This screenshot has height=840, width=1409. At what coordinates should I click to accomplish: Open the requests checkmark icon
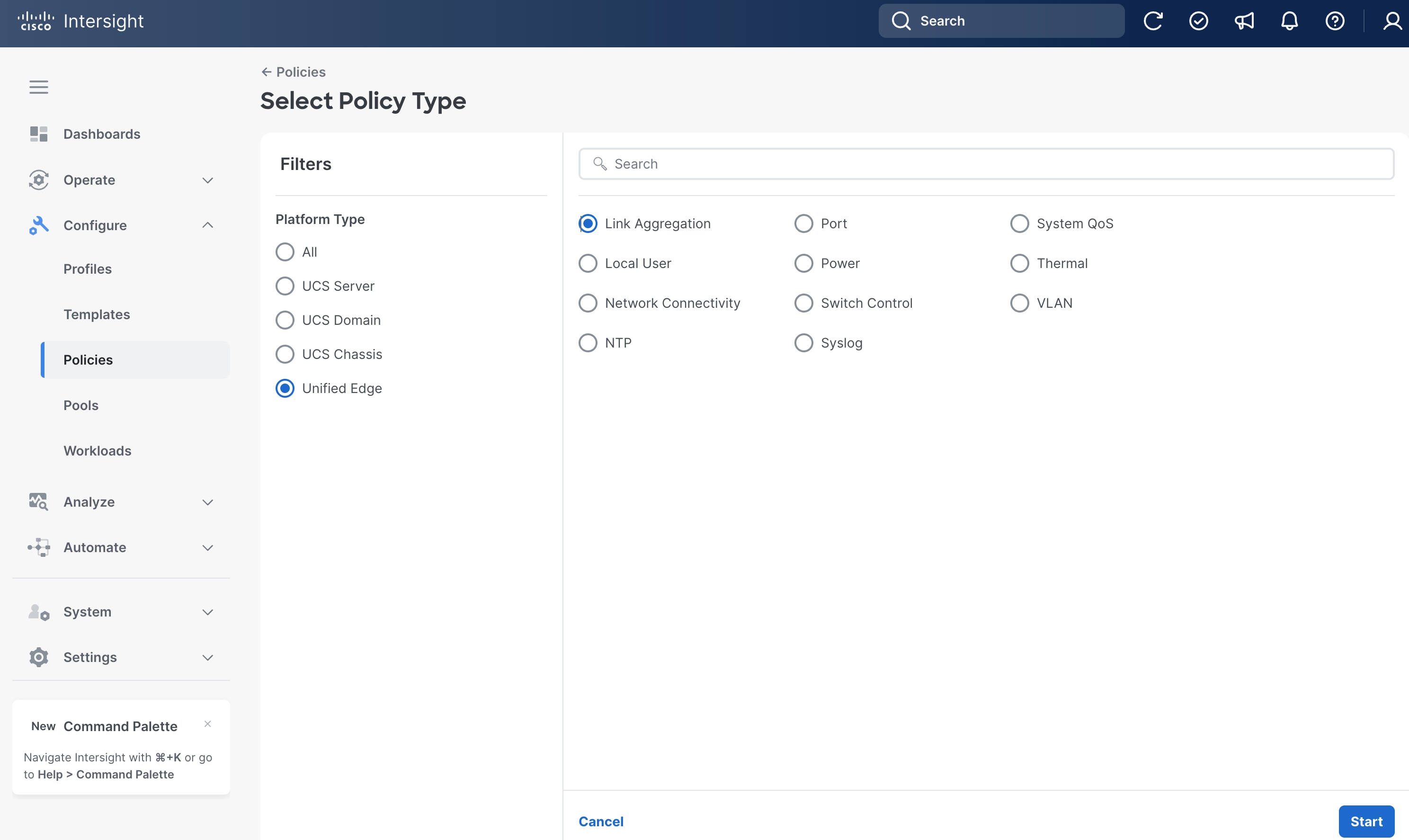pyautogui.click(x=1198, y=21)
